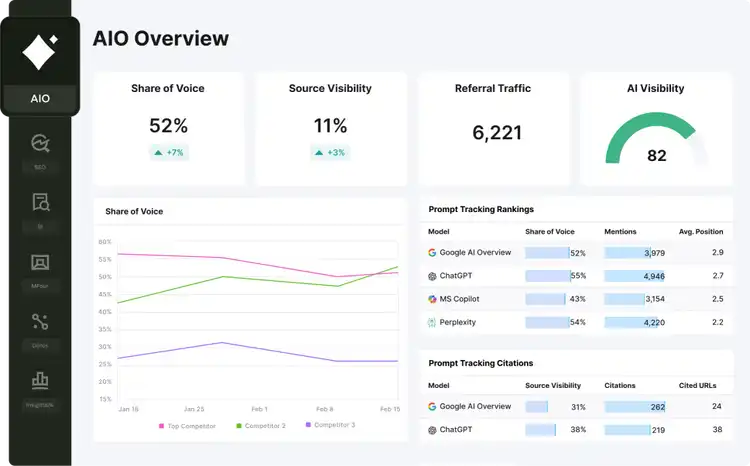
Task: Toggle Competitor 2 legend in the chart
Action: click(261, 426)
